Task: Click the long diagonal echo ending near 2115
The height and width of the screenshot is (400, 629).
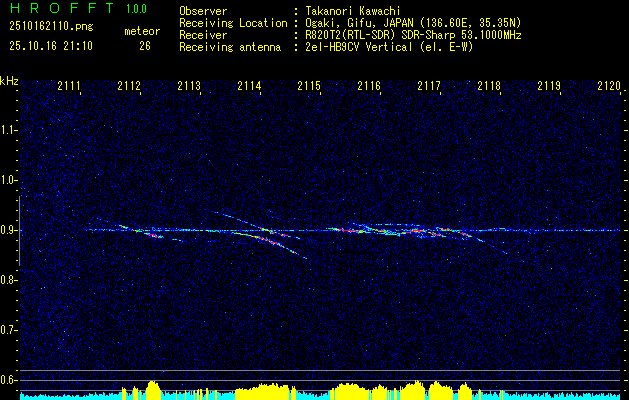Action: coord(271,241)
